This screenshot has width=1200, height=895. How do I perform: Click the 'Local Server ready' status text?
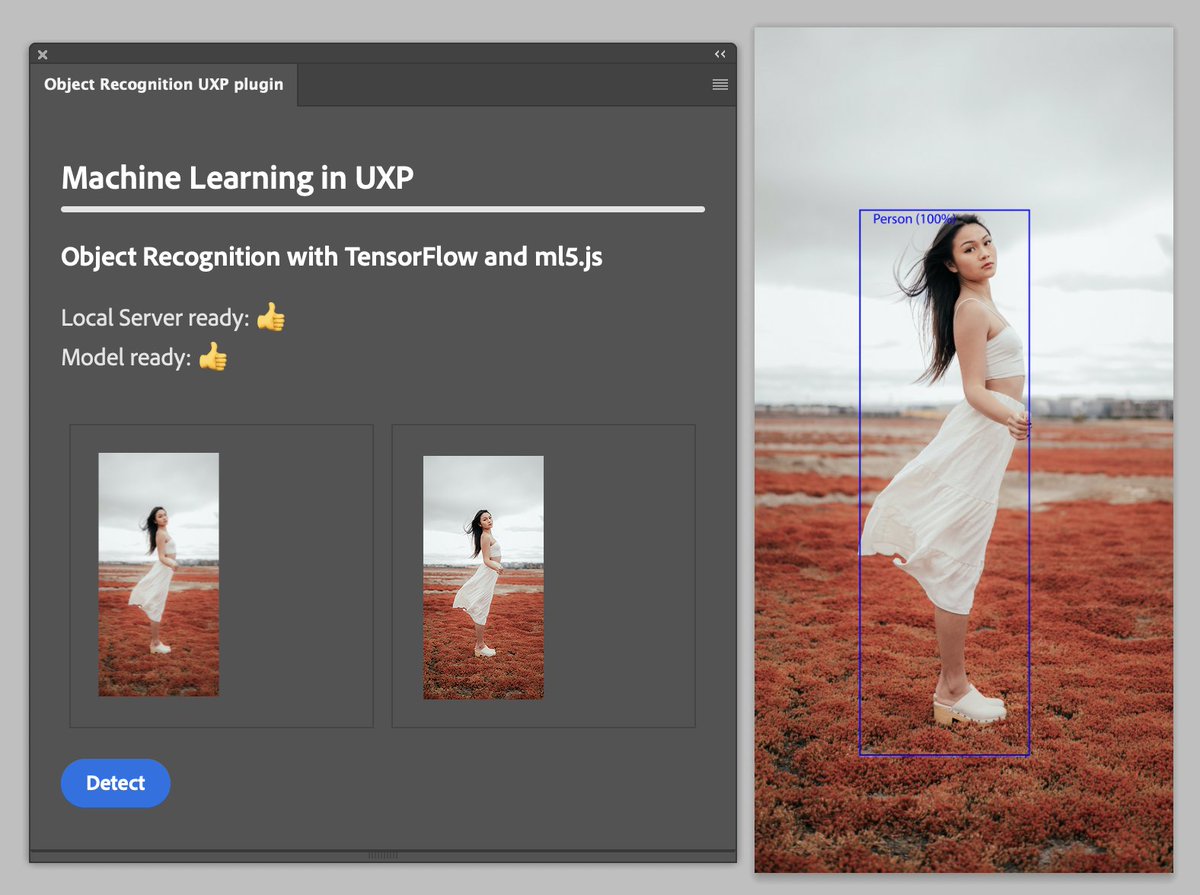click(155, 317)
